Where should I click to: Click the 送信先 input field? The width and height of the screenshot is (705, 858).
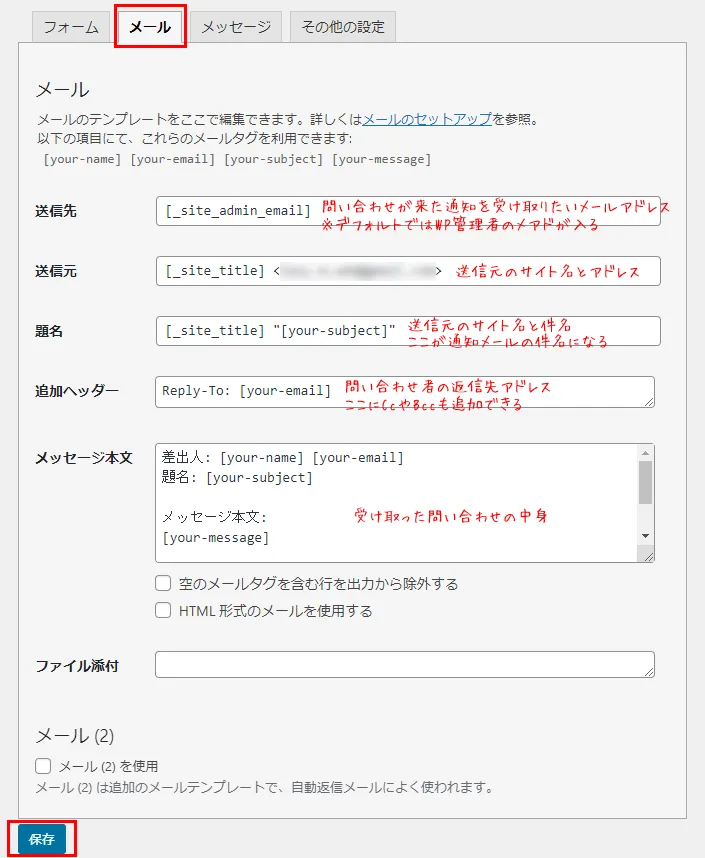pos(408,211)
